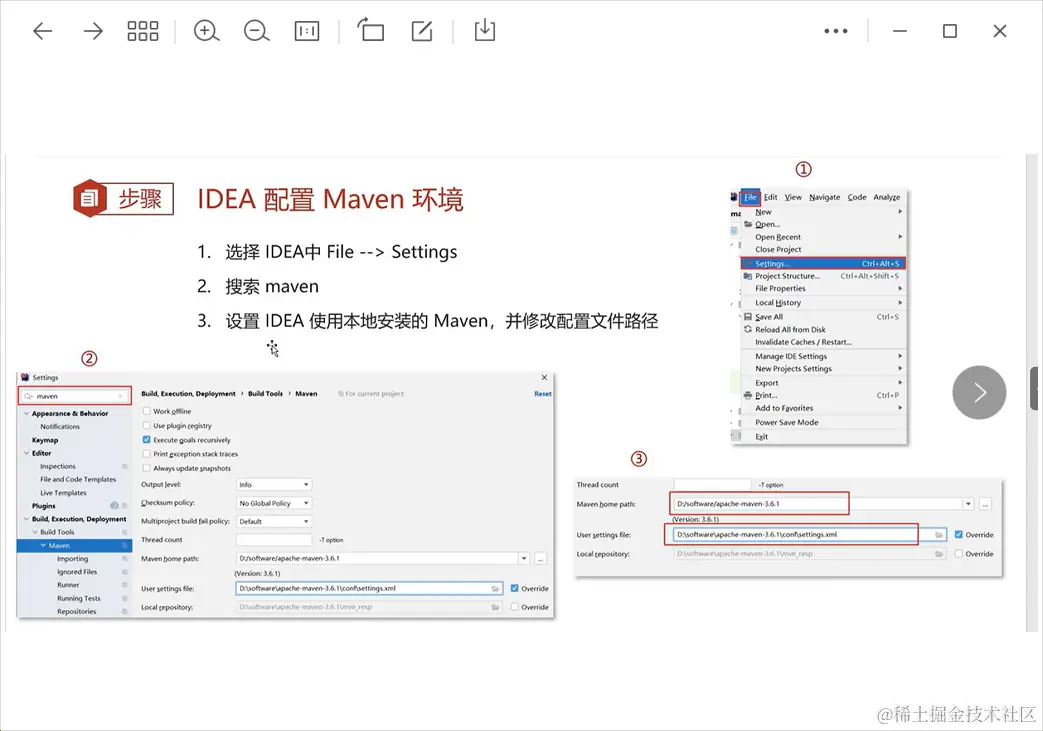Click the floppy icon beside Save All
The height and width of the screenshot is (731, 1043).
click(x=748, y=317)
